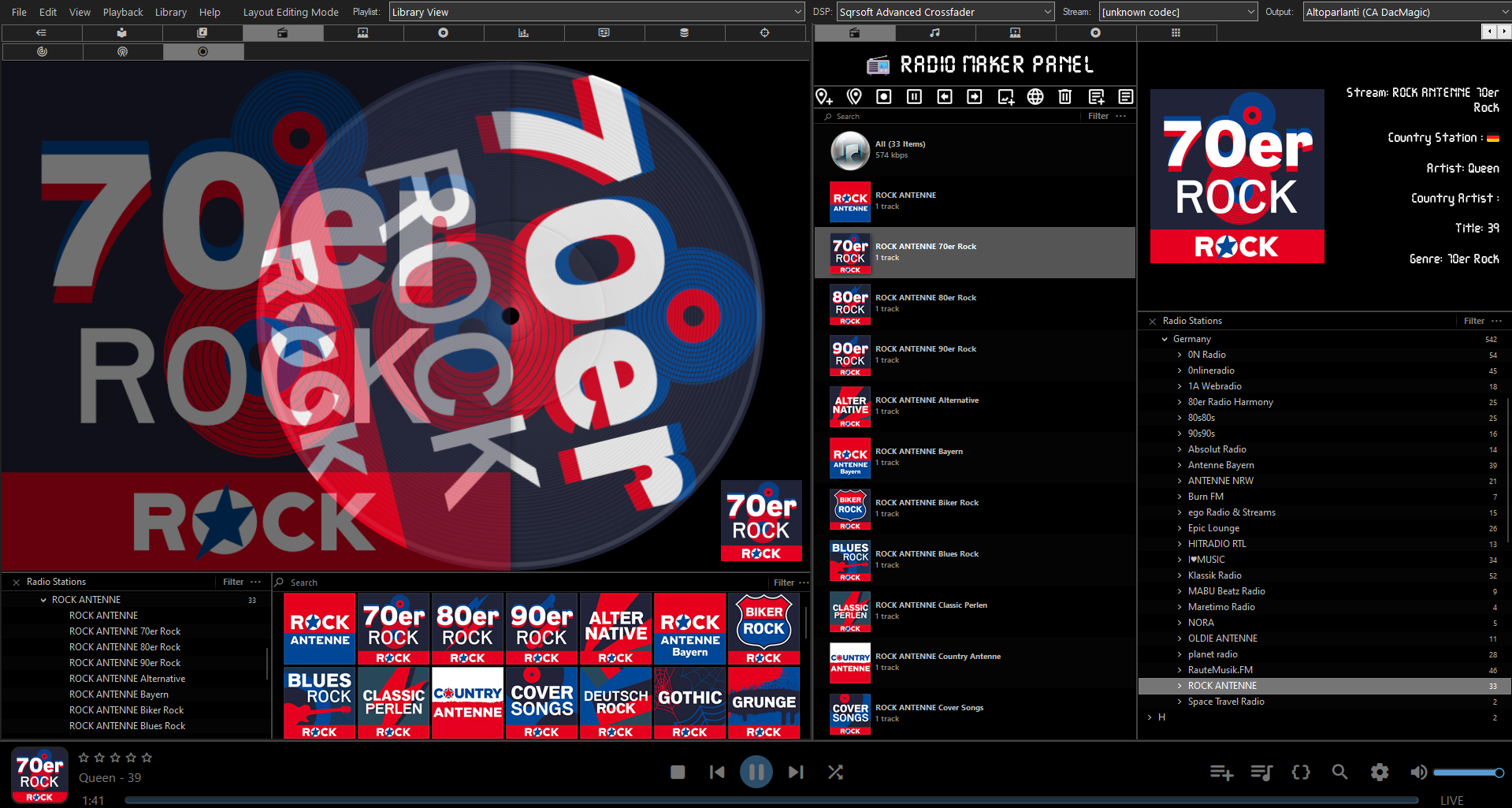This screenshot has width=1512, height=808.
Task: Click the podcast antenna icon sub-tab on left panel
Action: [122, 52]
